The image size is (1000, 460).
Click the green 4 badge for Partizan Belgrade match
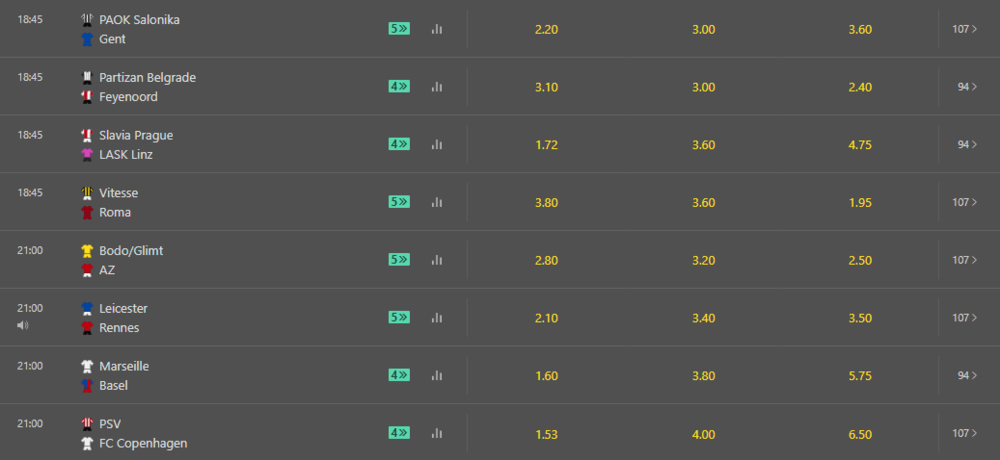coord(399,86)
